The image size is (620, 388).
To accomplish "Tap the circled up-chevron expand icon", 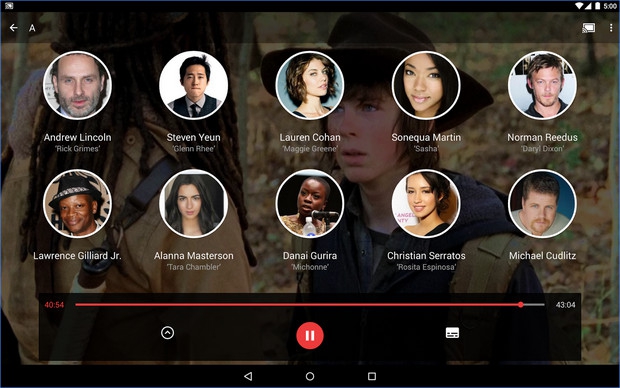I will click(168, 333).
